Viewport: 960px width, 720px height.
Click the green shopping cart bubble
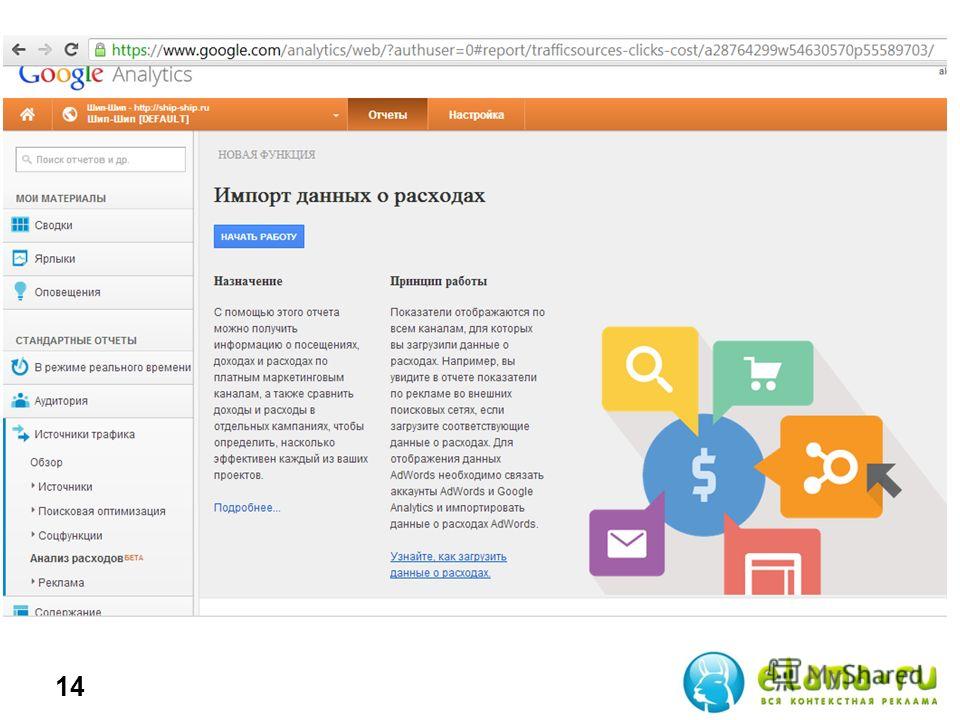tap(763, 373)
